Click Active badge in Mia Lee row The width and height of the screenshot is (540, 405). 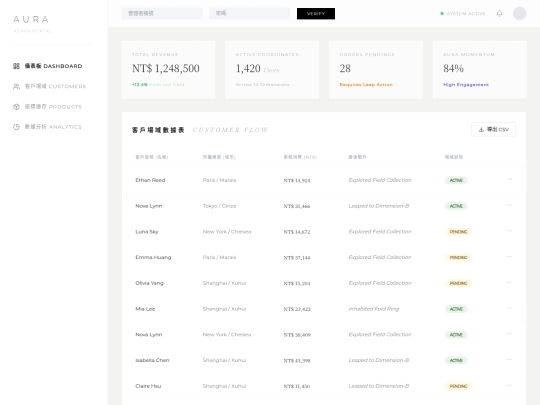tap(456, 309)
